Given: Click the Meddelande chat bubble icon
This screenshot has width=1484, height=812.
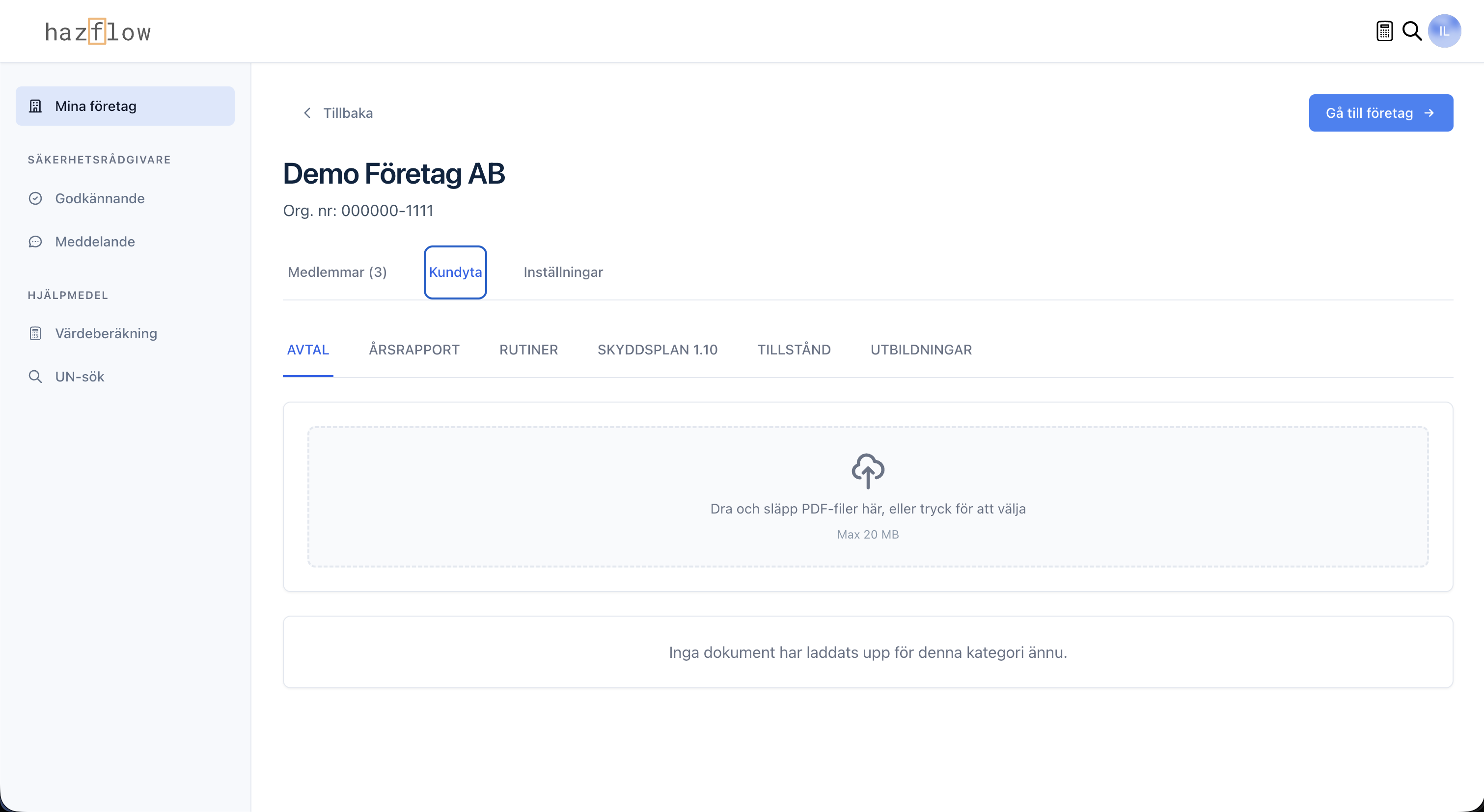Looking at the screenshot, I should (35, 242).
